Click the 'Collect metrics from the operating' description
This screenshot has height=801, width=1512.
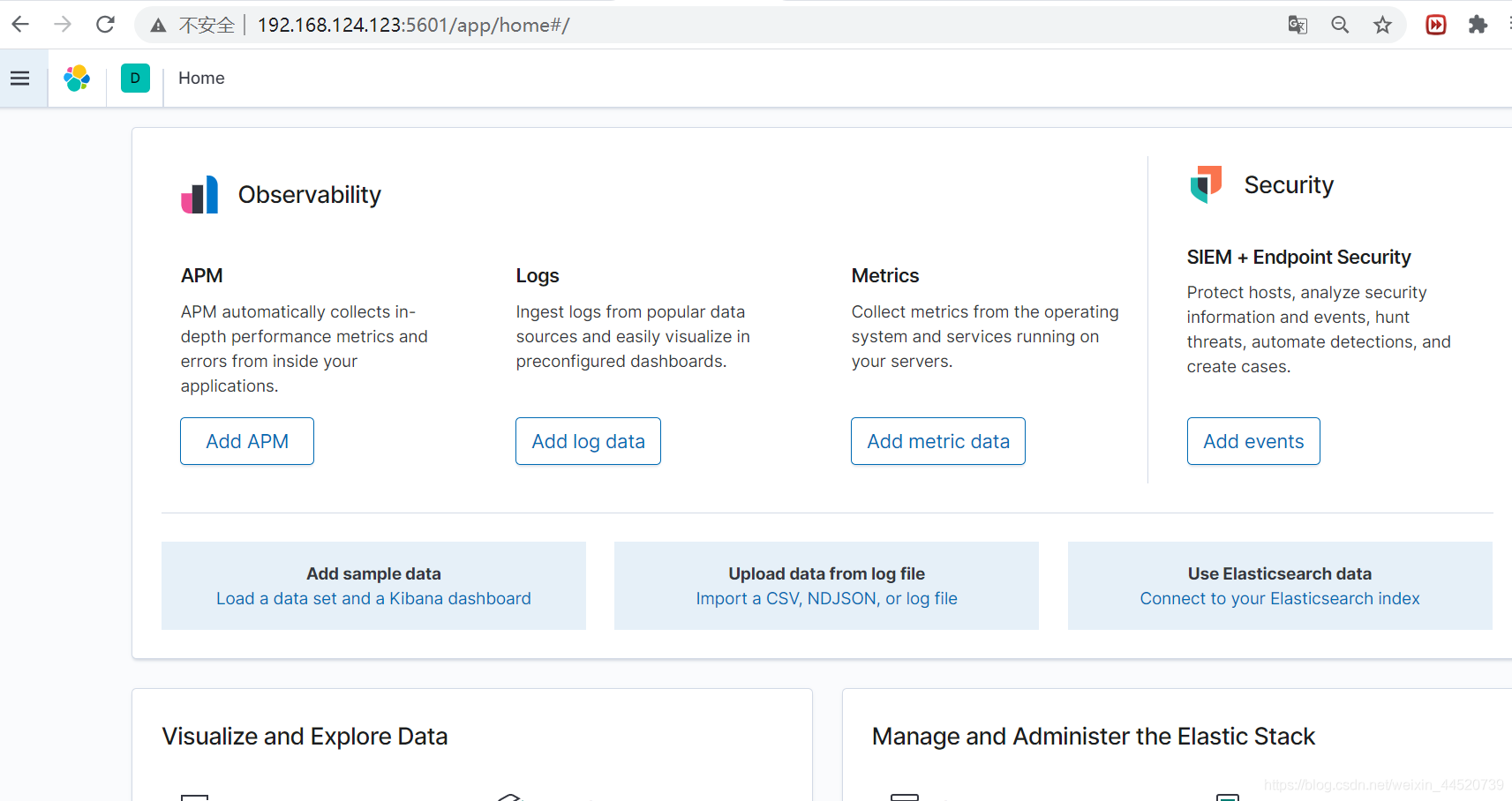[x=985, y=336]
